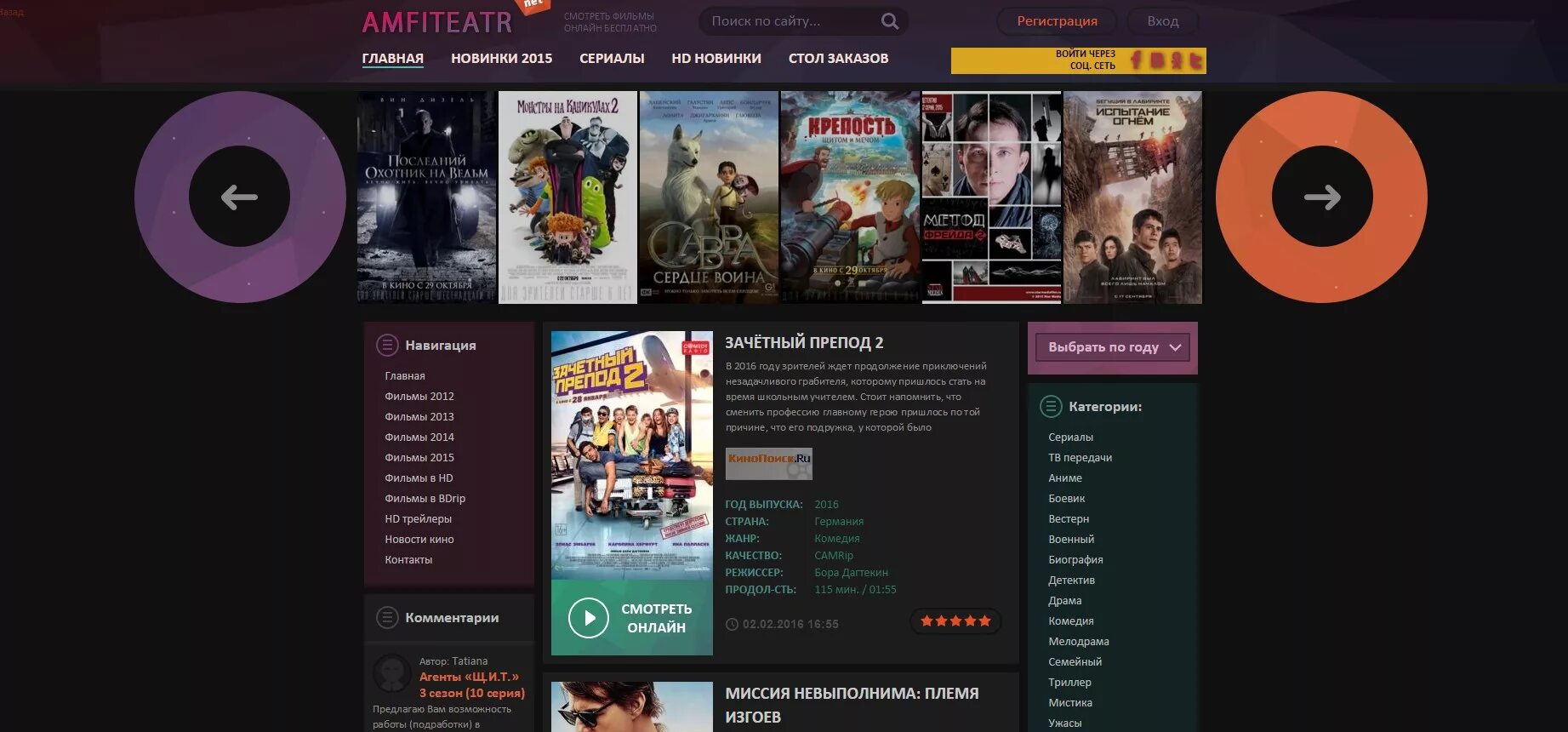Screen dimensions: 1568x732
Task: Click the carousel left arrow
Action: (240, 197)
